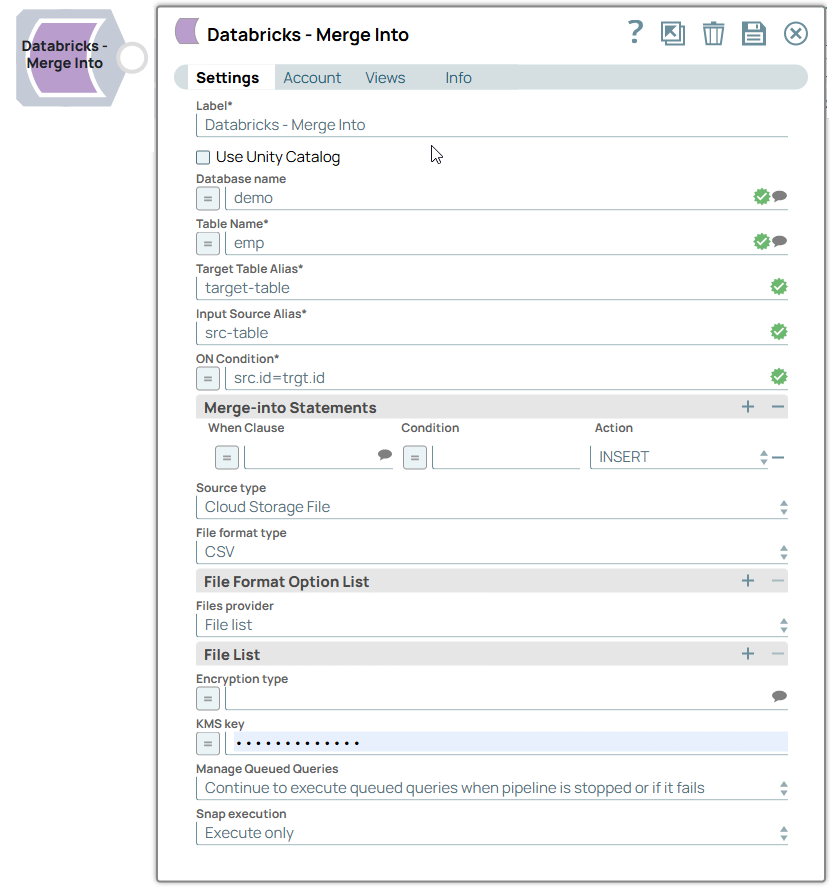830x888 pixels.
Task: Add a File Format Option row
Action: click(x=748, y=581)
